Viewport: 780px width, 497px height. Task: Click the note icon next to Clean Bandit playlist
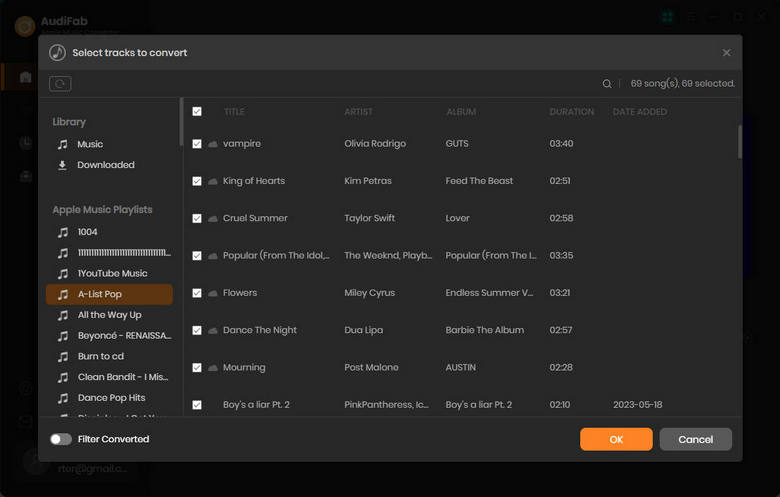click(63, 378)
